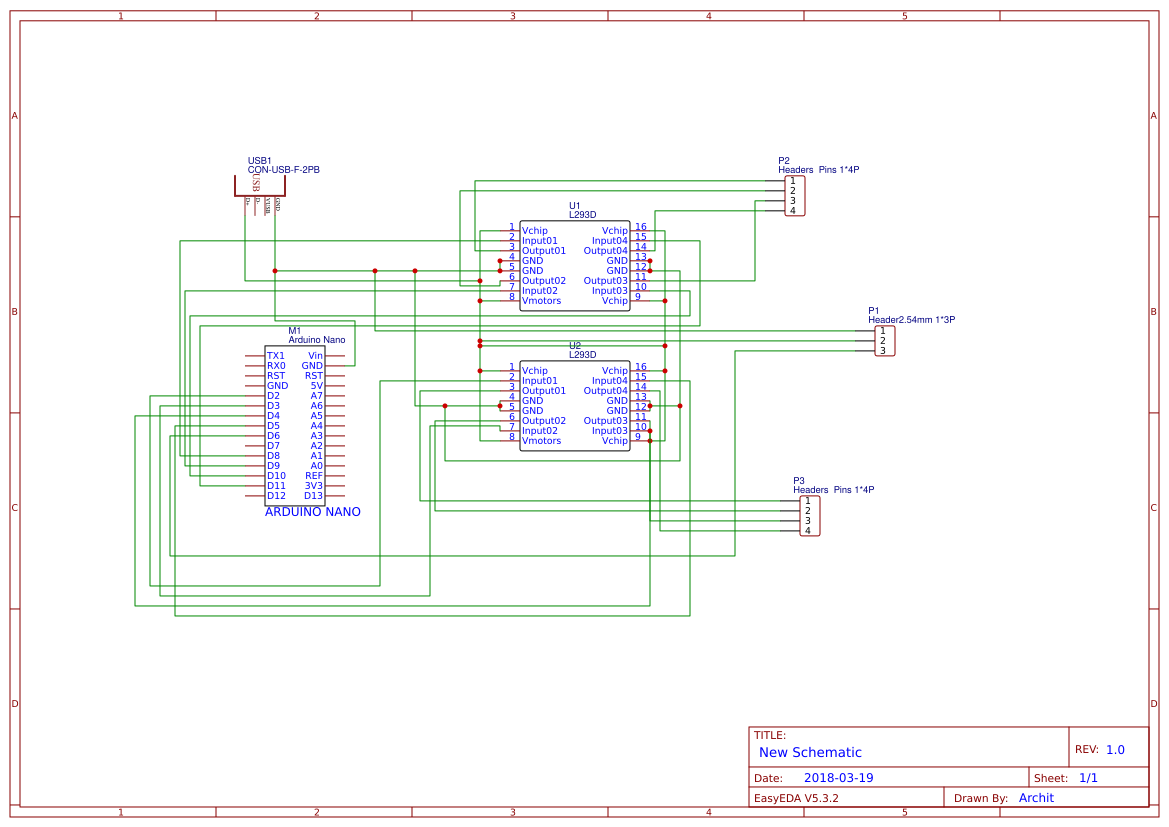Select the P2 Headers Pins 1*4P connector
The image size is (1169, 827).
[x=793, y=194]
